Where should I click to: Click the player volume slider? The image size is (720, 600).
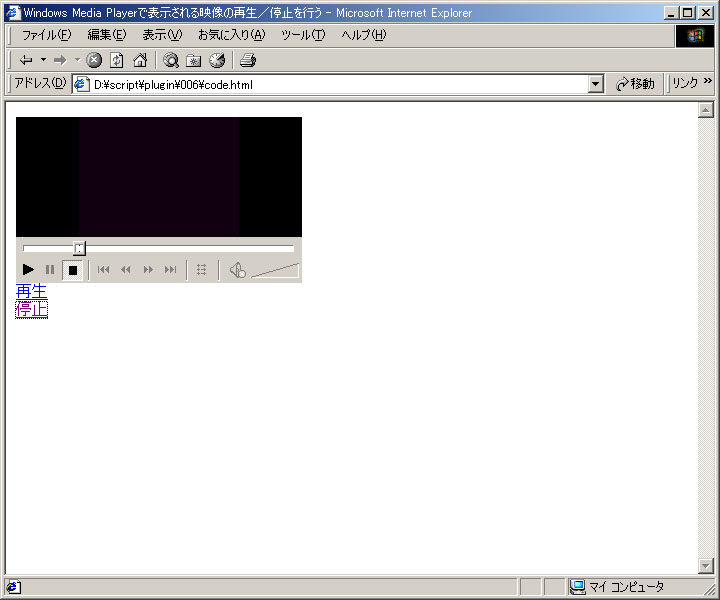[x=275, y=270]
